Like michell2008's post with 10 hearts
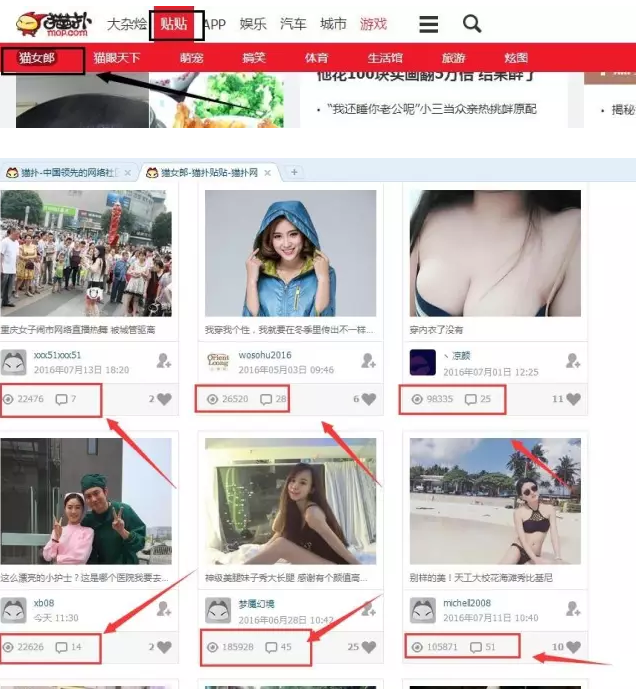This screenshot has width=636, height=695. (573, 648)
